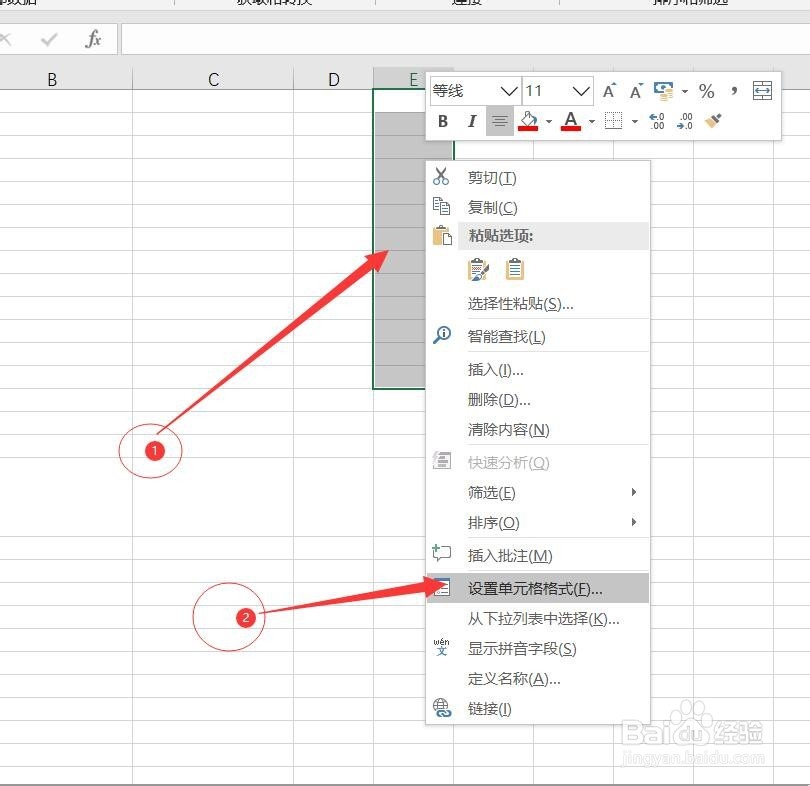This screenshot has width=810, height=786.
Task: Increase font size with the large A icon
Action: click(608, 89)
